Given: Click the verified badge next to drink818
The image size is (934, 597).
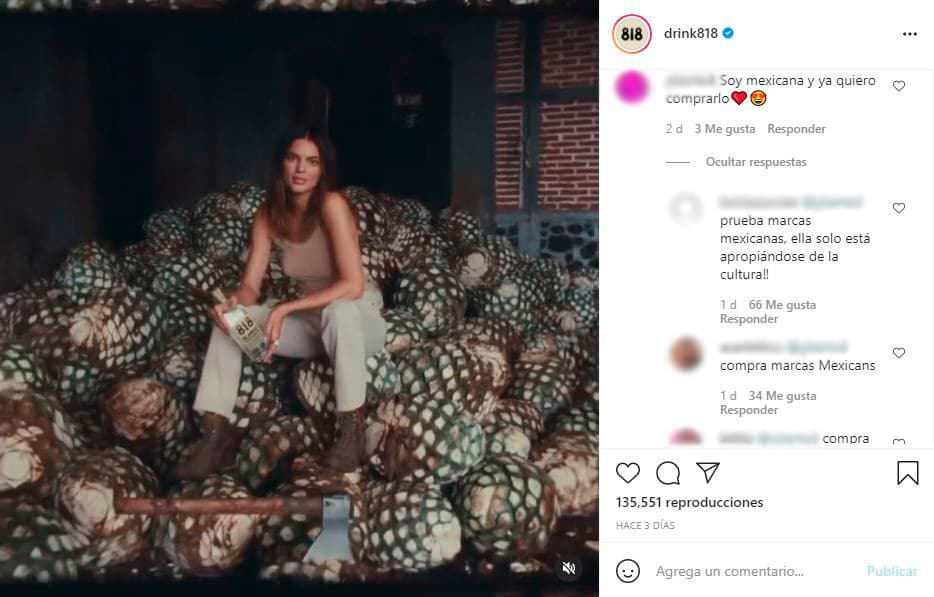Looking at the screenshot, I should 729,33.
